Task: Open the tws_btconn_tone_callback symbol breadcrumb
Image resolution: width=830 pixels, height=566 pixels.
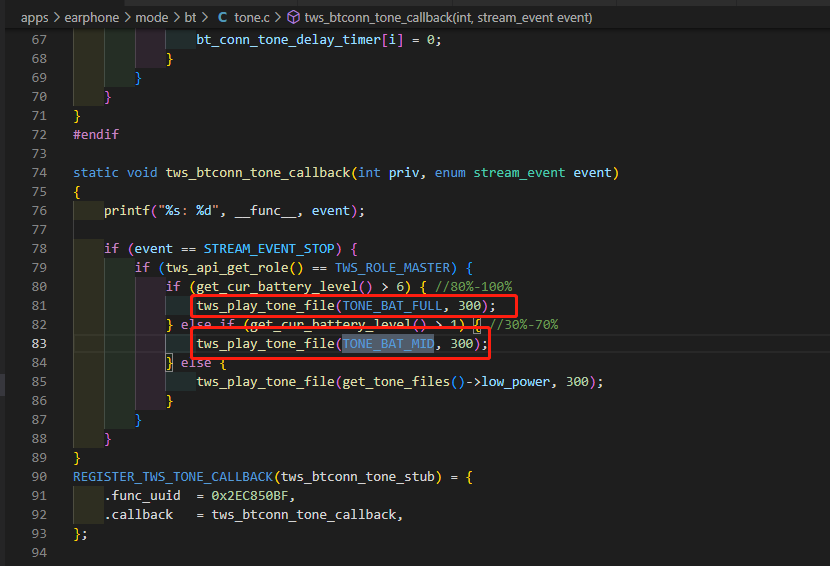Action: click(448, 18)
